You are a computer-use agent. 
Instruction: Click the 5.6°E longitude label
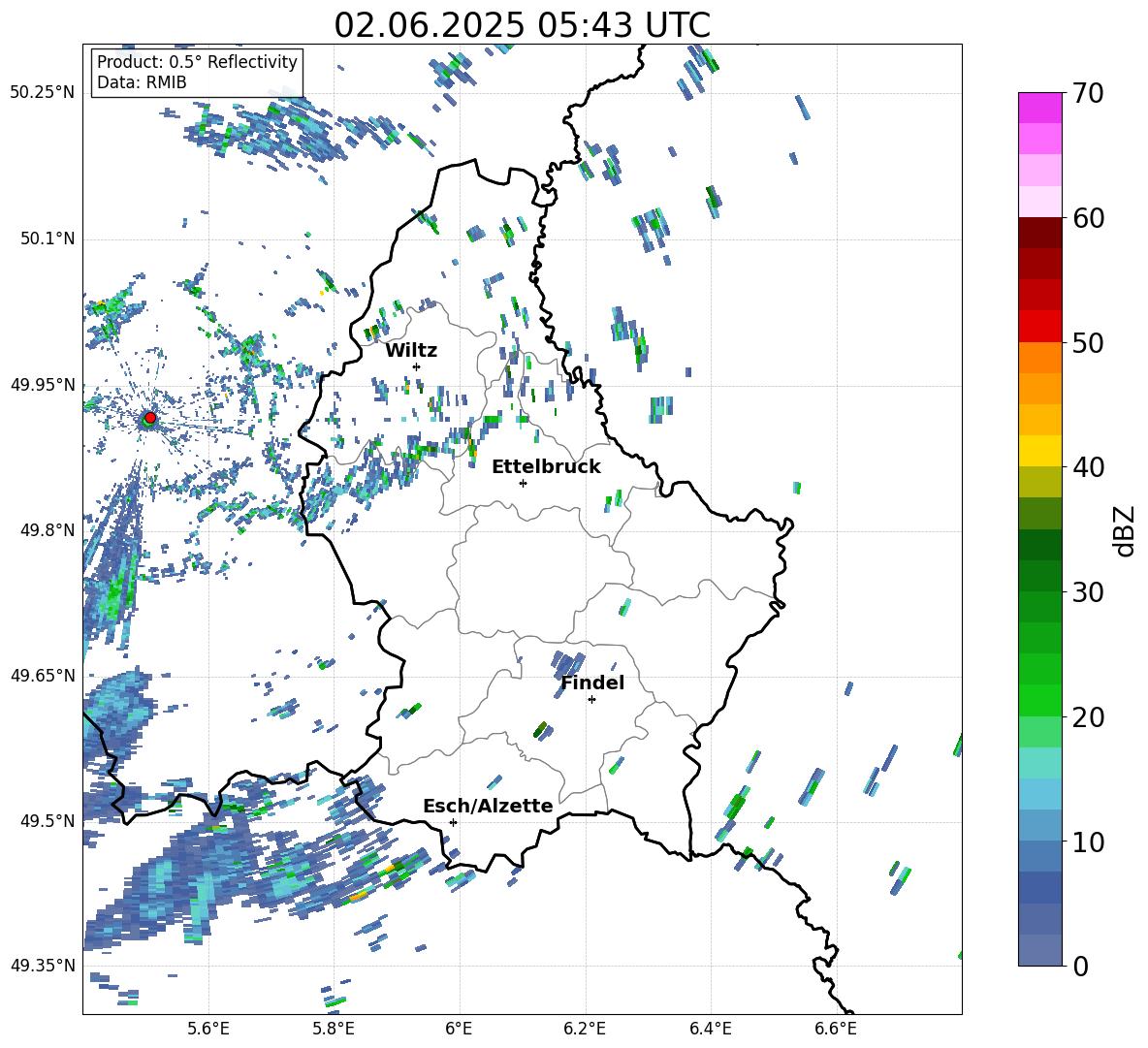(208, 1029)
